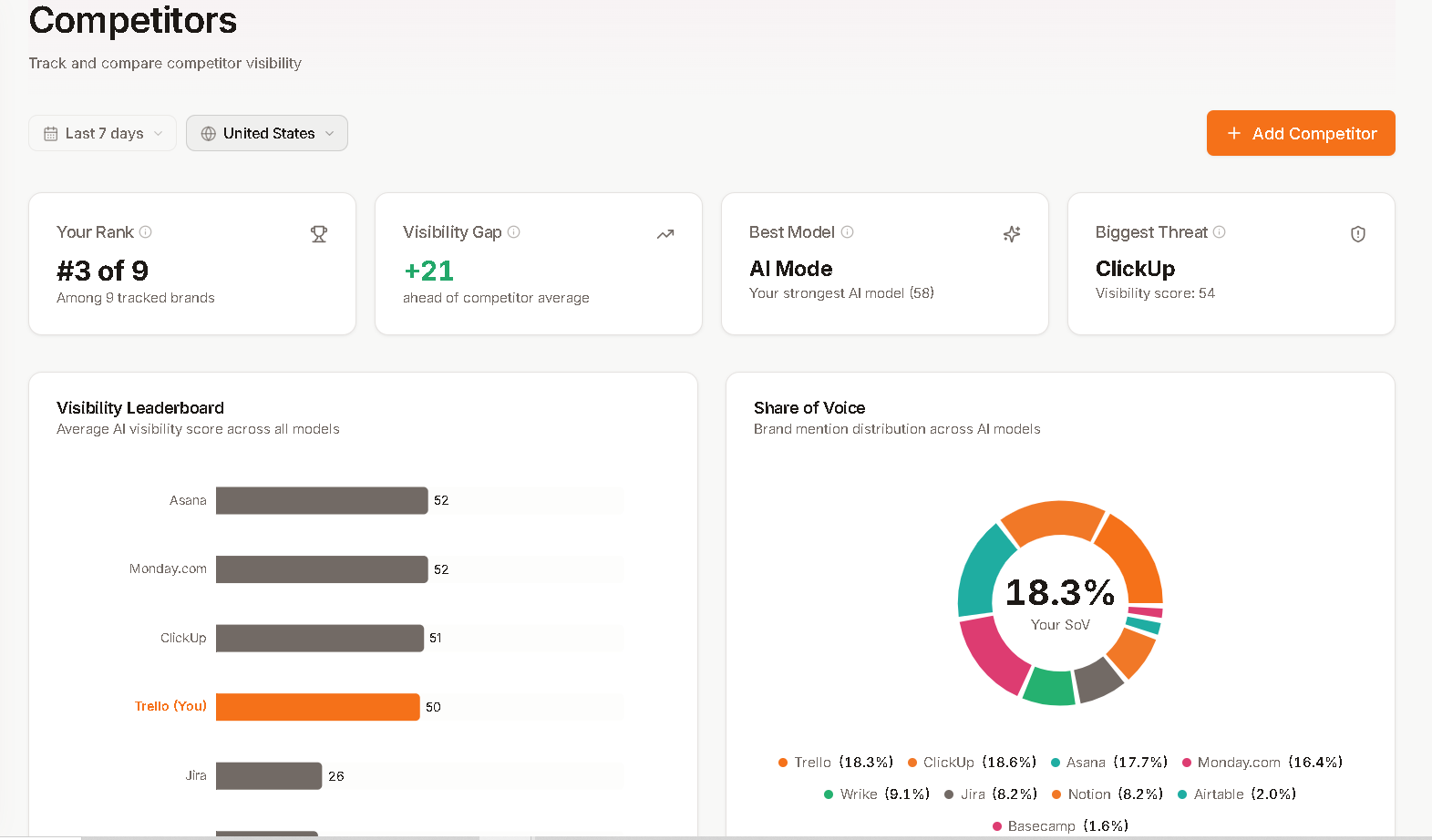This screenshot has height=840, width=1432.
Task: Click the "Competitors" page title
Action: tap(133, 20)
